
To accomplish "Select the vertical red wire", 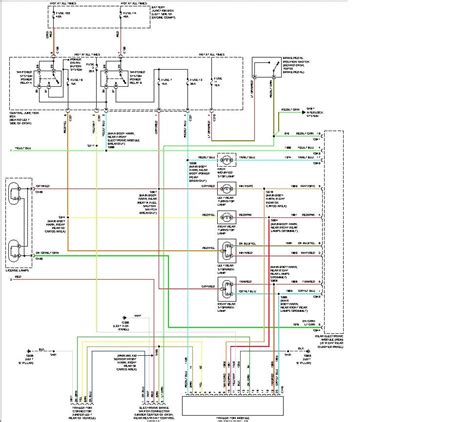I will pos(268,282).
